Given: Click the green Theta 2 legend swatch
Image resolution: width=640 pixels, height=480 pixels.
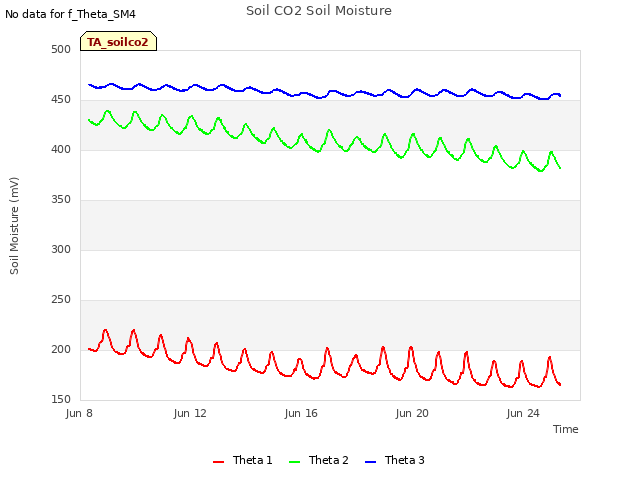Looking at the screenshot, I should tap(295, 462).
